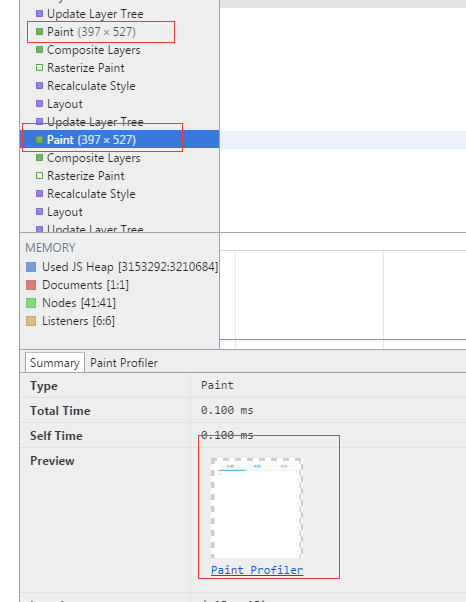The width and height of the screenshot is (466, 602).
Task: Click the 'Total Time' label
Action: pos(60,410)
